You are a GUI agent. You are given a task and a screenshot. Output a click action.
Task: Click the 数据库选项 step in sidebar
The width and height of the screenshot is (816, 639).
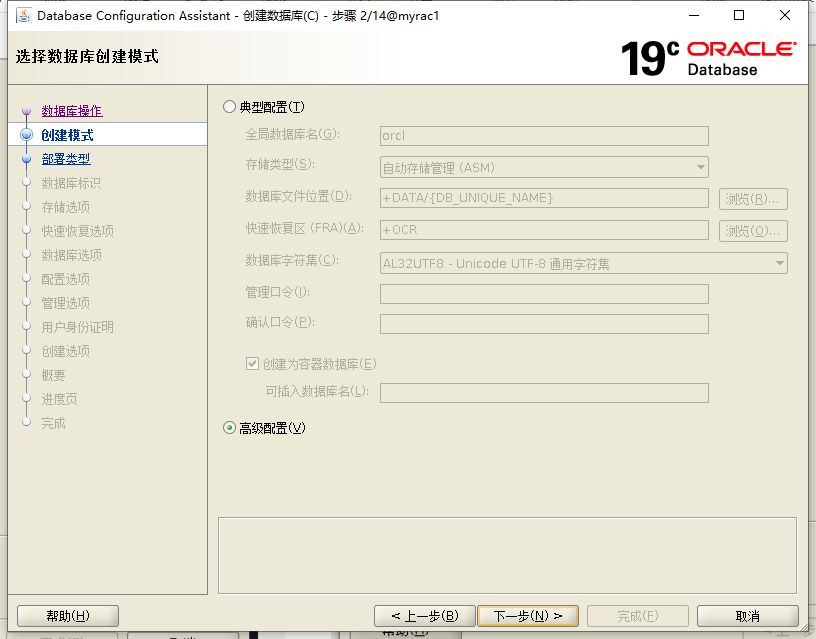(72, 255)
